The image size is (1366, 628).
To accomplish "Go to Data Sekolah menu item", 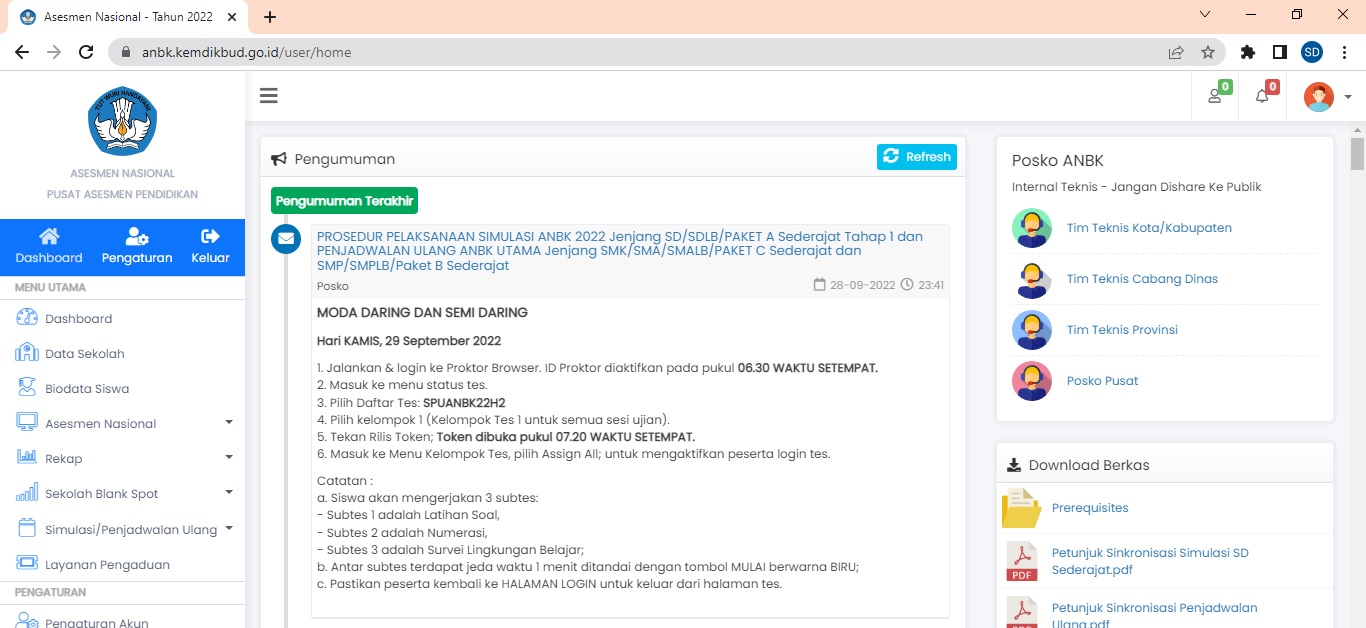I will point(84,354).
